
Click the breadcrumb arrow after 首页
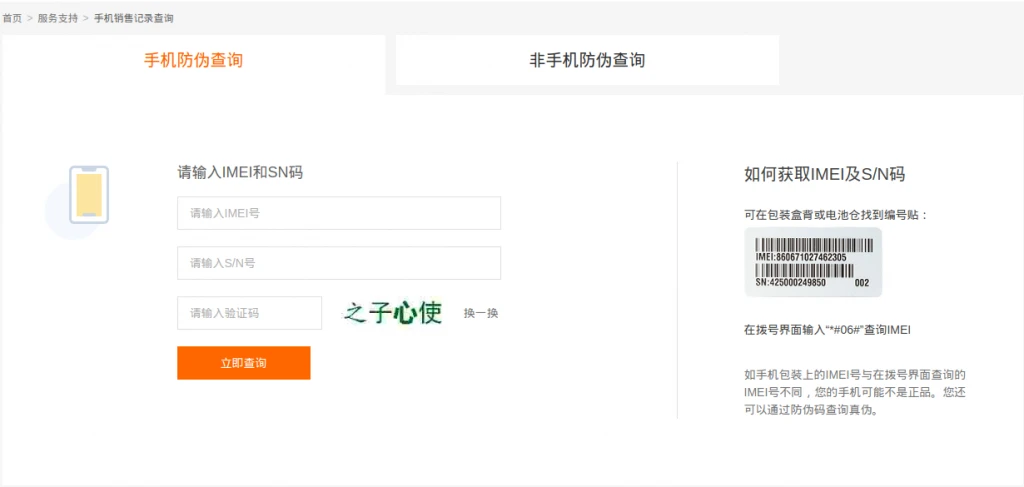[x=30, y=18]
